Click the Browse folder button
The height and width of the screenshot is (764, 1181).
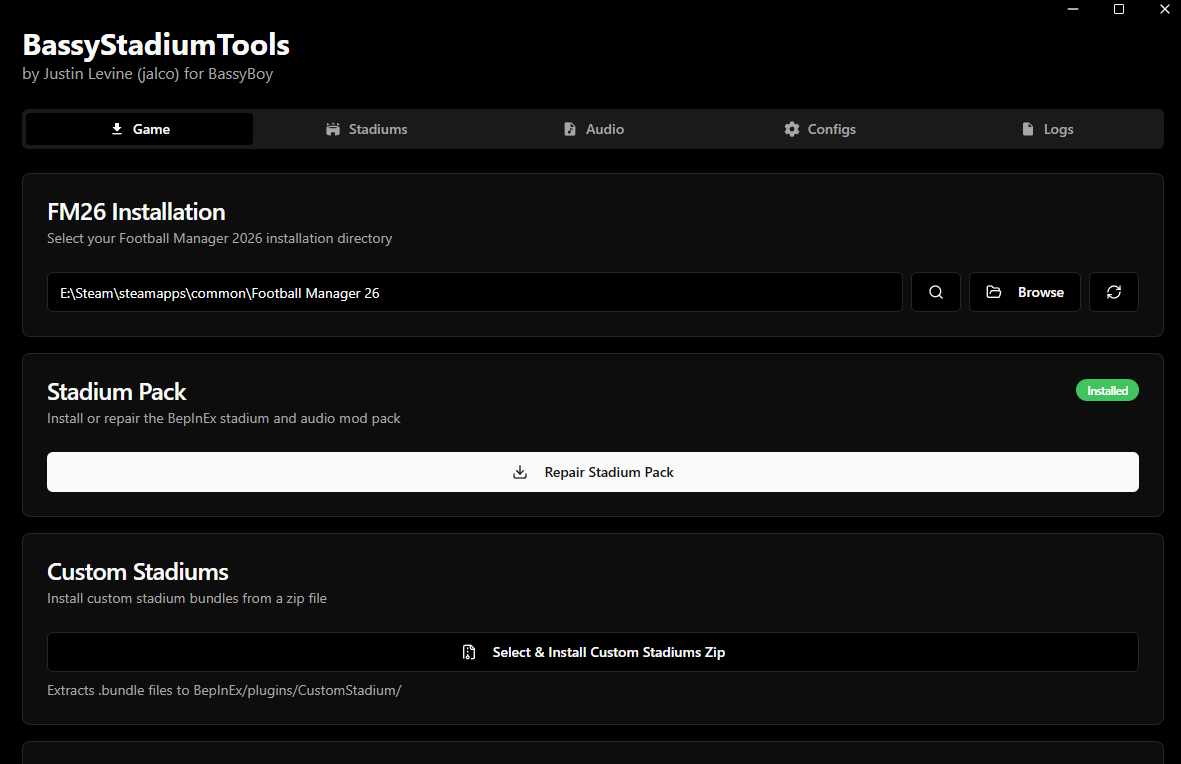[1024, 292]
